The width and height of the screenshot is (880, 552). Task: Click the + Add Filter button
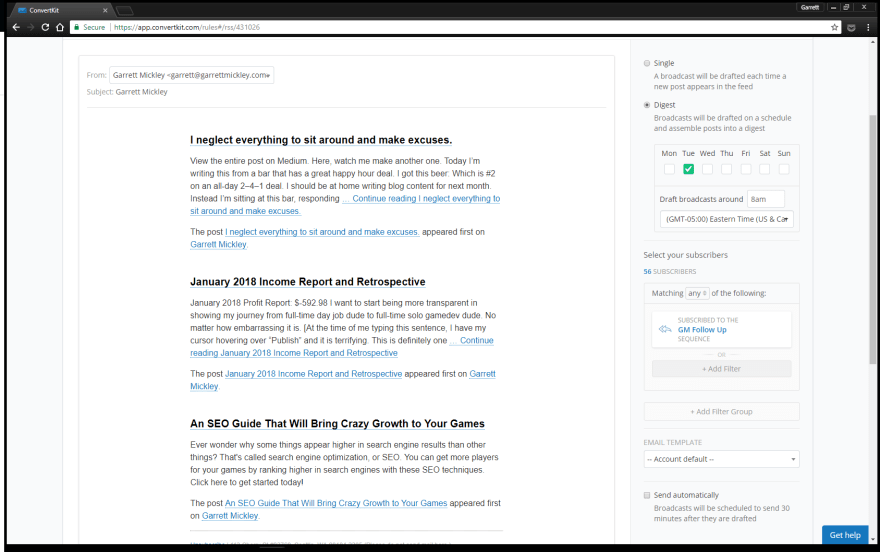(721, 369)
